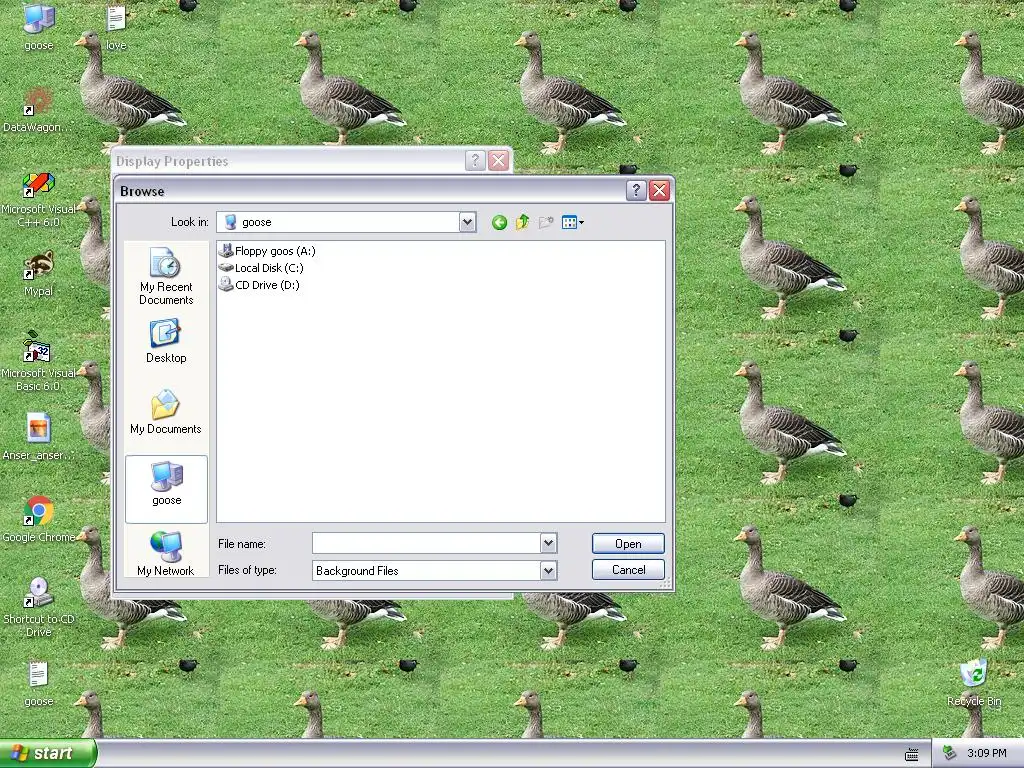Image resolution: width=1024 pixels, height=768 pixels.
Task: Select goose computer in places bar
Action: pos(166,489)
